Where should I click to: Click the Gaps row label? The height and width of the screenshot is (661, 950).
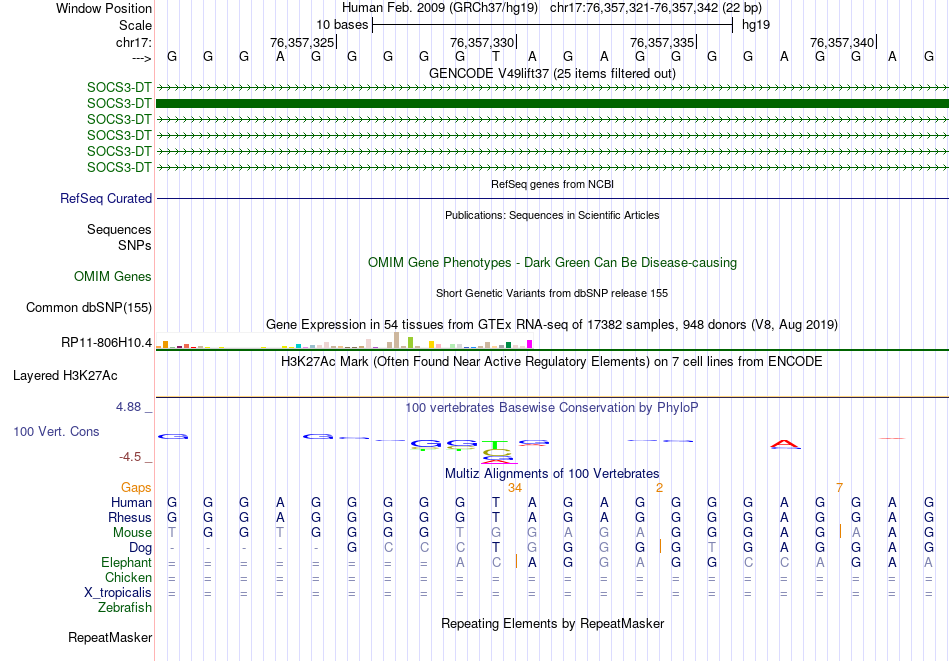[x=136, y=488]
